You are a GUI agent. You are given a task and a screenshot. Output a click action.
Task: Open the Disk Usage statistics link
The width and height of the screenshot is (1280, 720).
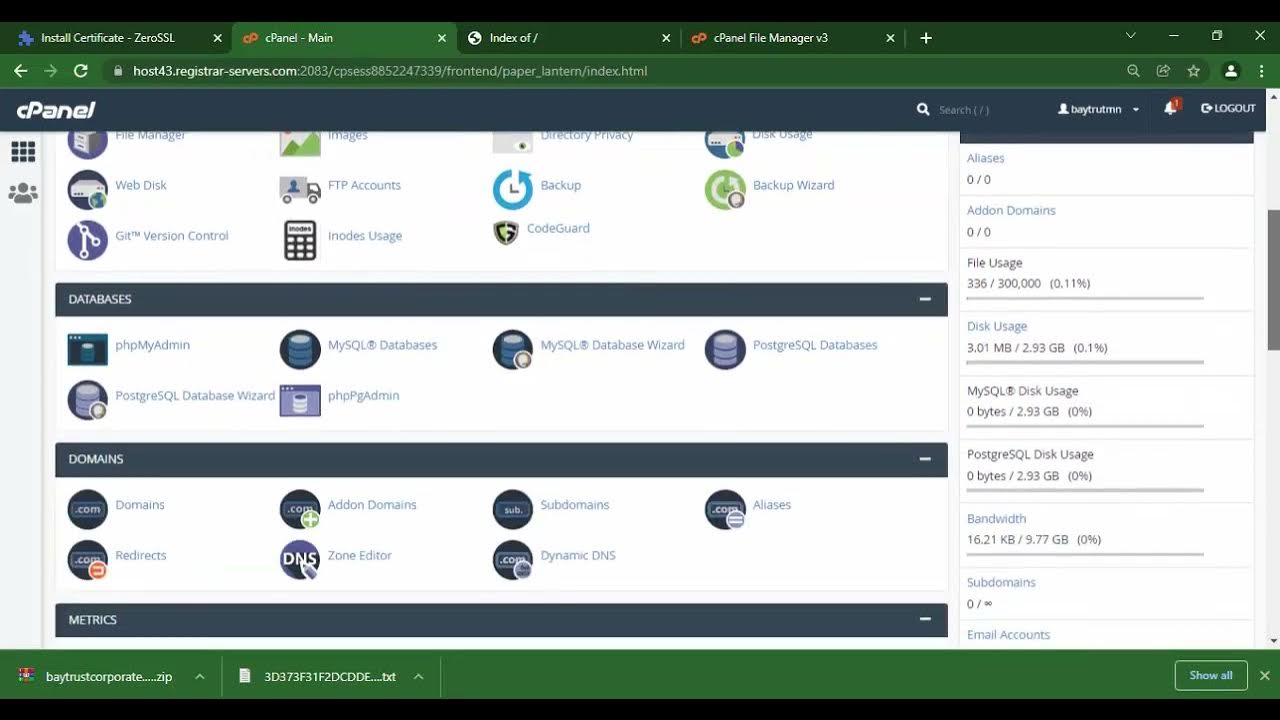point(997,326)
